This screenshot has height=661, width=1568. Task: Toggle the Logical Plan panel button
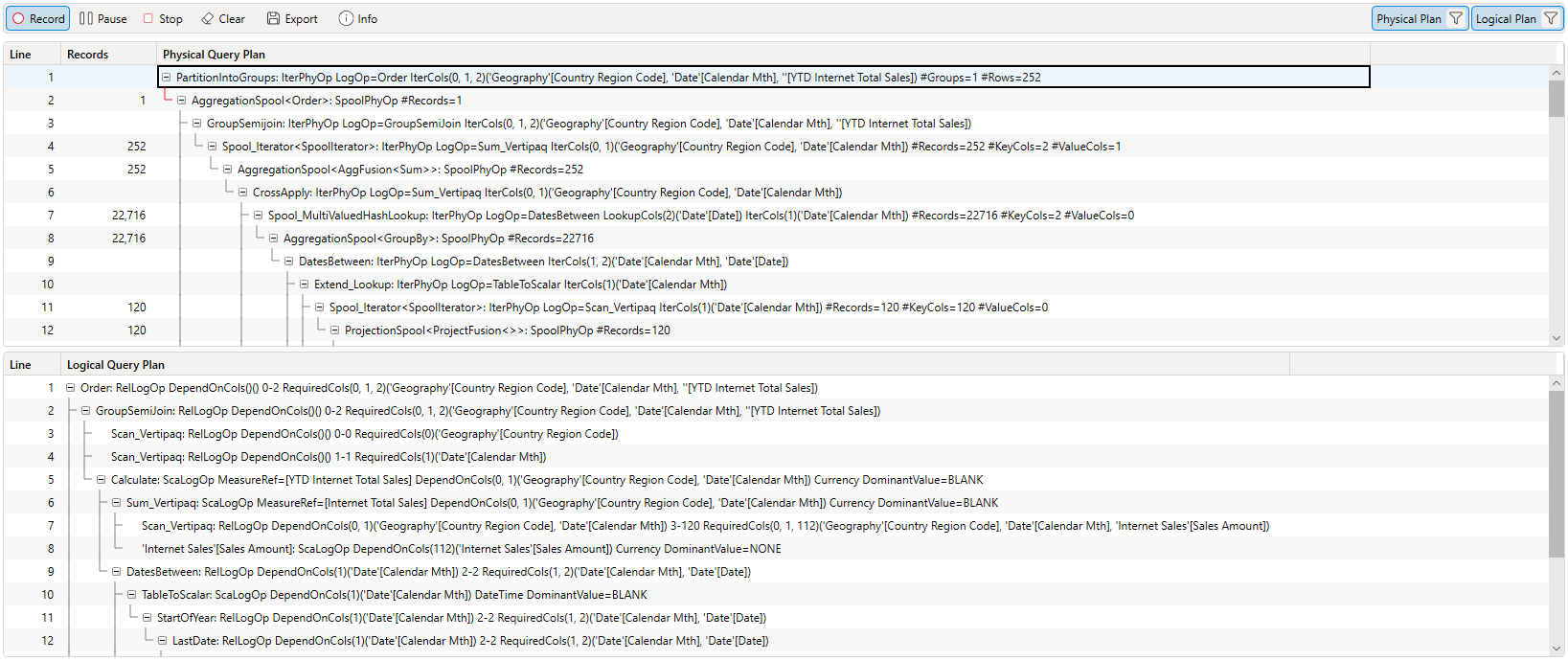click(1505, 19)
